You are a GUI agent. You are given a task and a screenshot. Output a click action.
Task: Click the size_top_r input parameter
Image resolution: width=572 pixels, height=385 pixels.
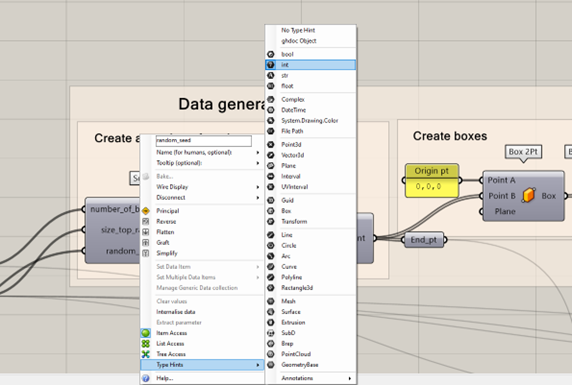coord(120,230)
